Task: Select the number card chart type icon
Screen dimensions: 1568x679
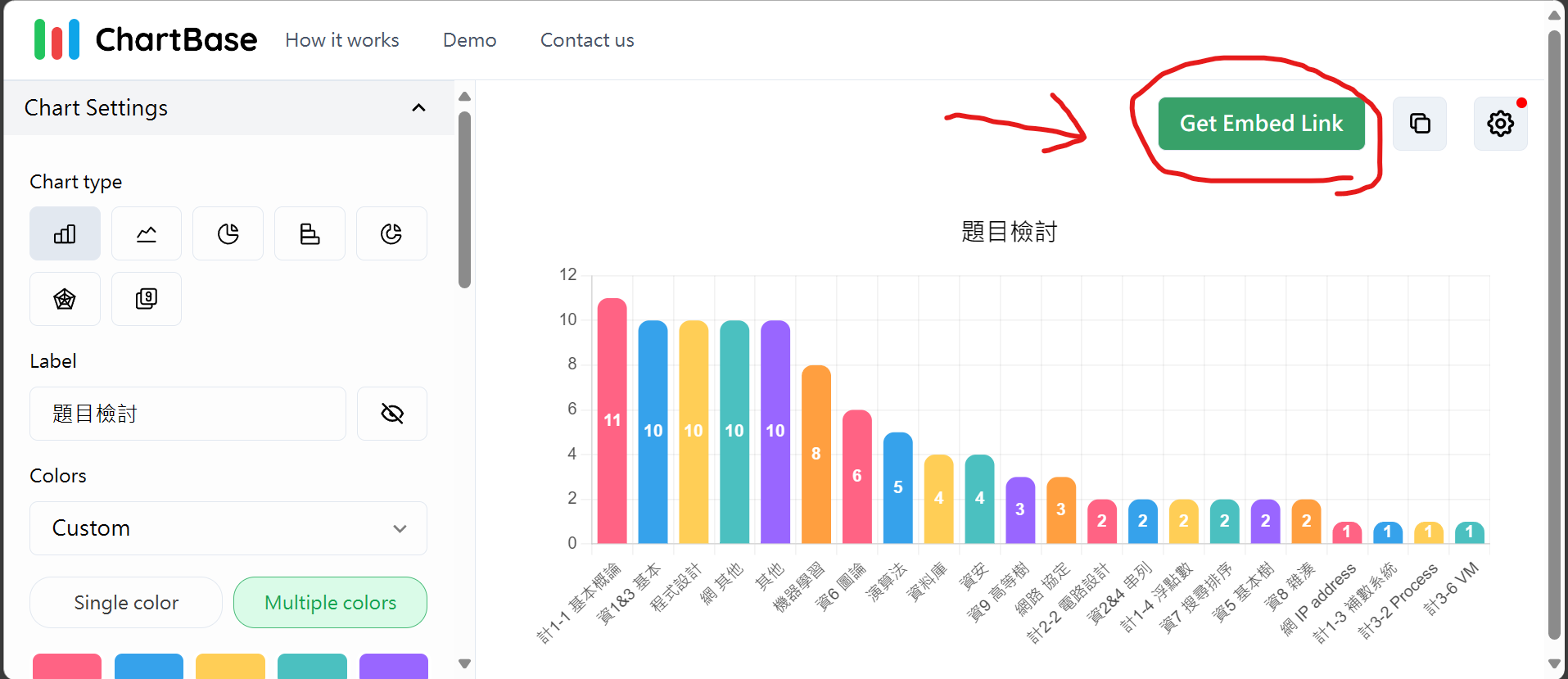Action: (147, 299)
